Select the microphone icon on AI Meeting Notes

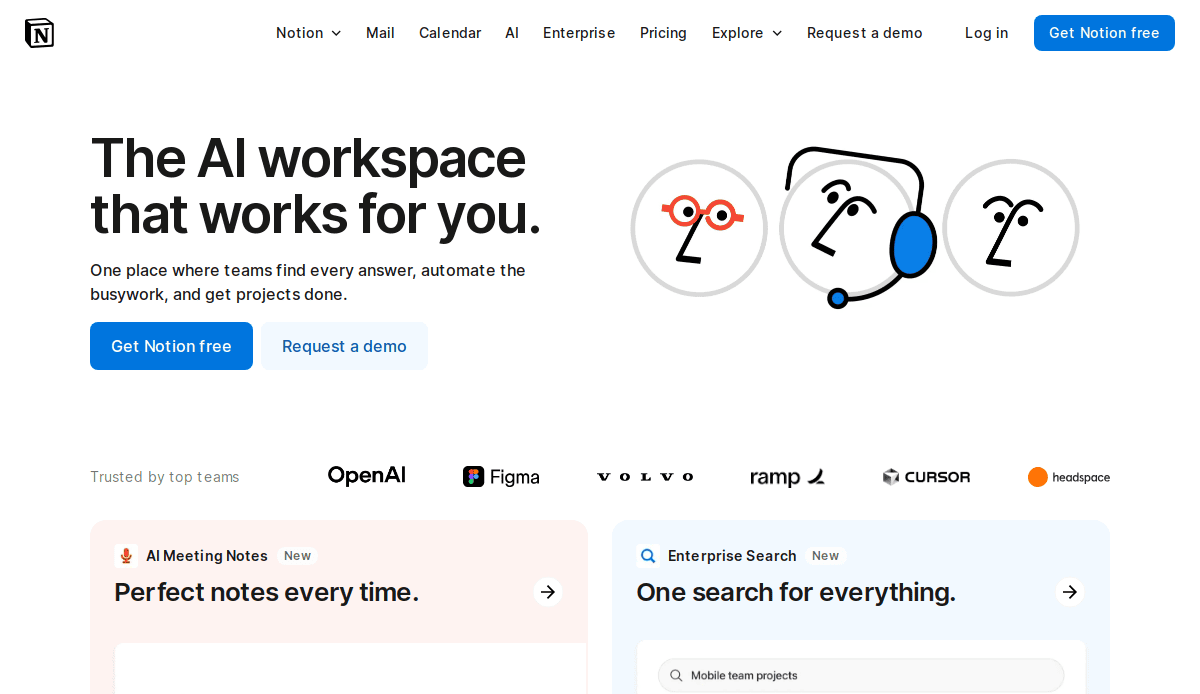tap(125, 555)
